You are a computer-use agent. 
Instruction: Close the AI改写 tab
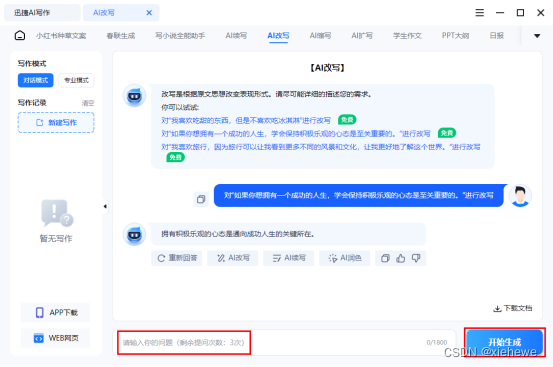[149, 13]
